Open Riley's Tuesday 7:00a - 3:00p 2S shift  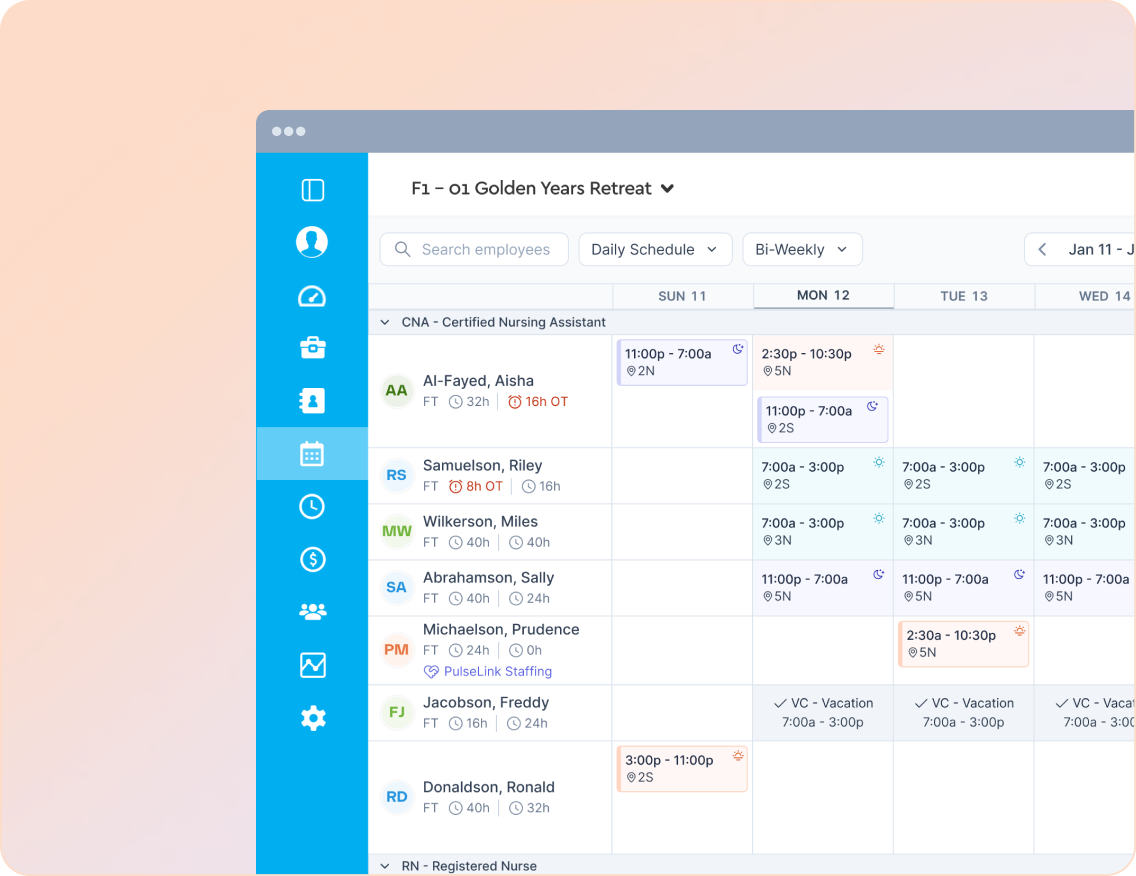[964, 475]
